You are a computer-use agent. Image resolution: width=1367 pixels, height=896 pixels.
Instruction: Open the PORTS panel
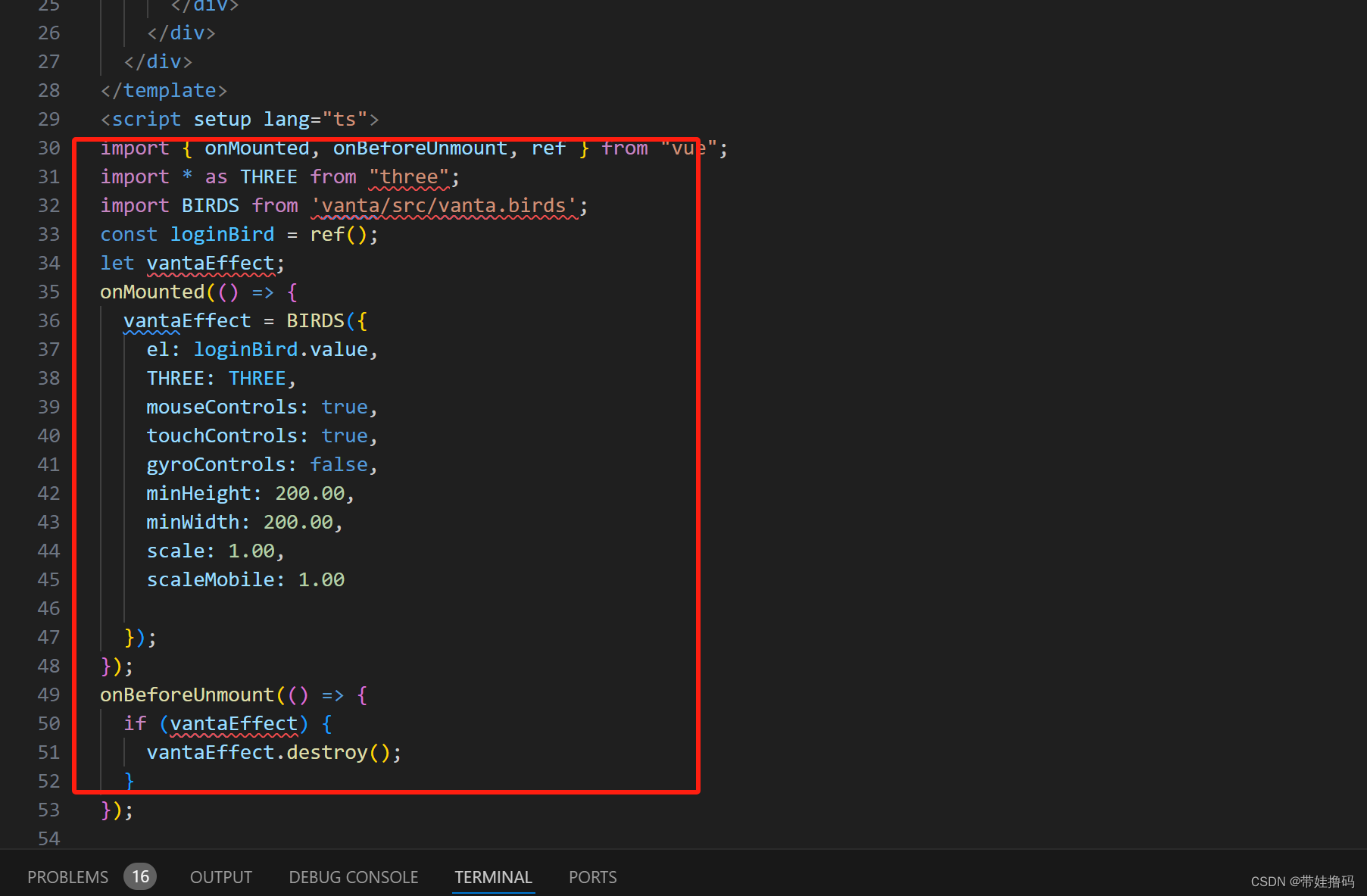(x=592, y=876)
